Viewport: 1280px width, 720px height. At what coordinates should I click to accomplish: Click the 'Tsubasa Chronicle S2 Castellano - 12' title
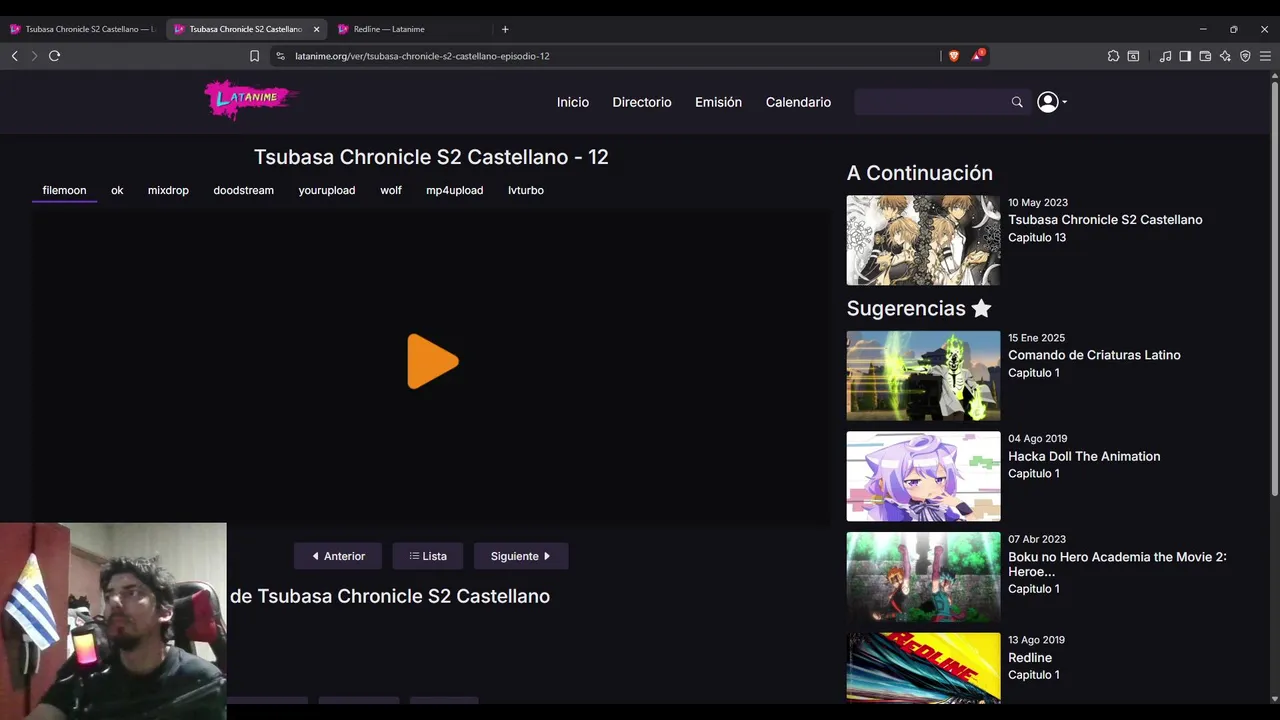431,157
